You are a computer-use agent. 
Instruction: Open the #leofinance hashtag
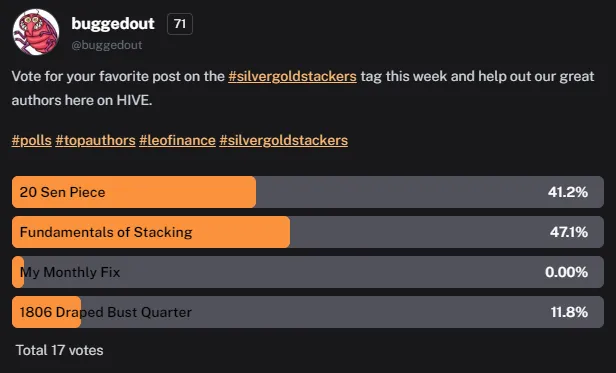point(177,140)
